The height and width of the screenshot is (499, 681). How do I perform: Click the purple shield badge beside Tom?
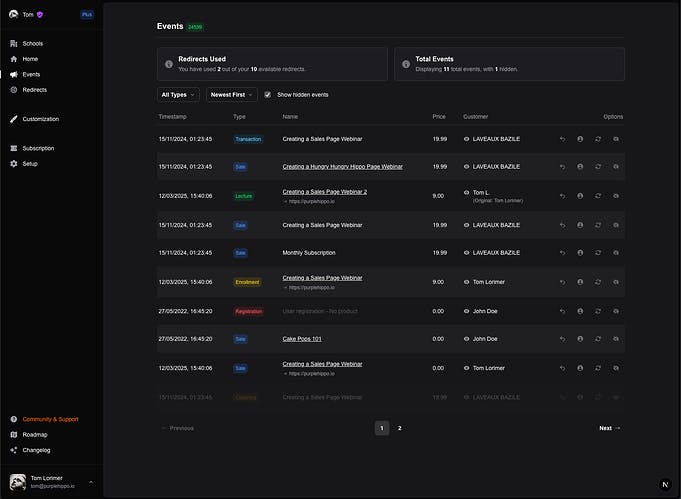pyautogui.click(x=40, y=14)
